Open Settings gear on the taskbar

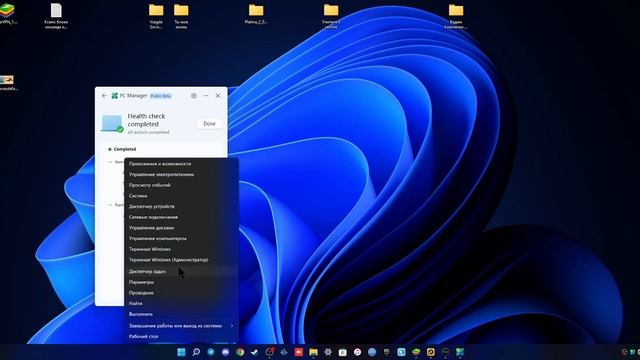tap(328, 352)
